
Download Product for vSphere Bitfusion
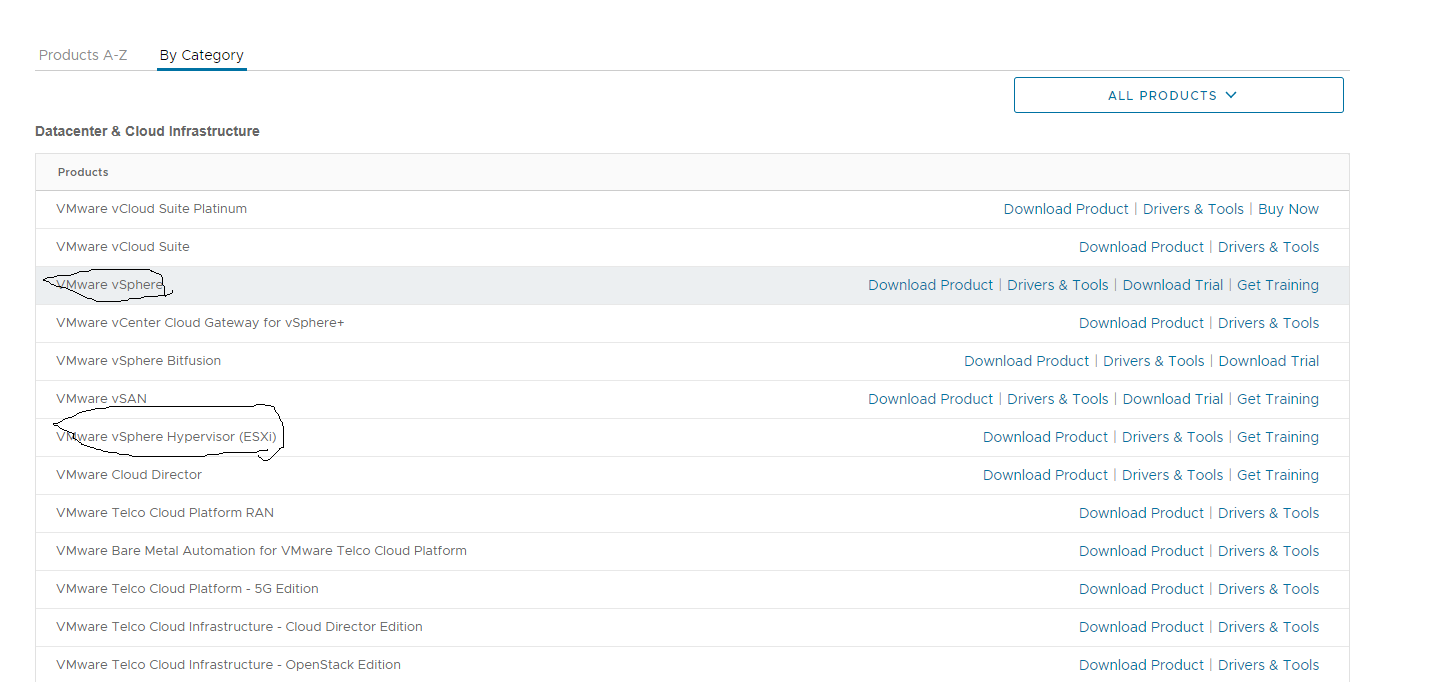tap(1026, 361)
